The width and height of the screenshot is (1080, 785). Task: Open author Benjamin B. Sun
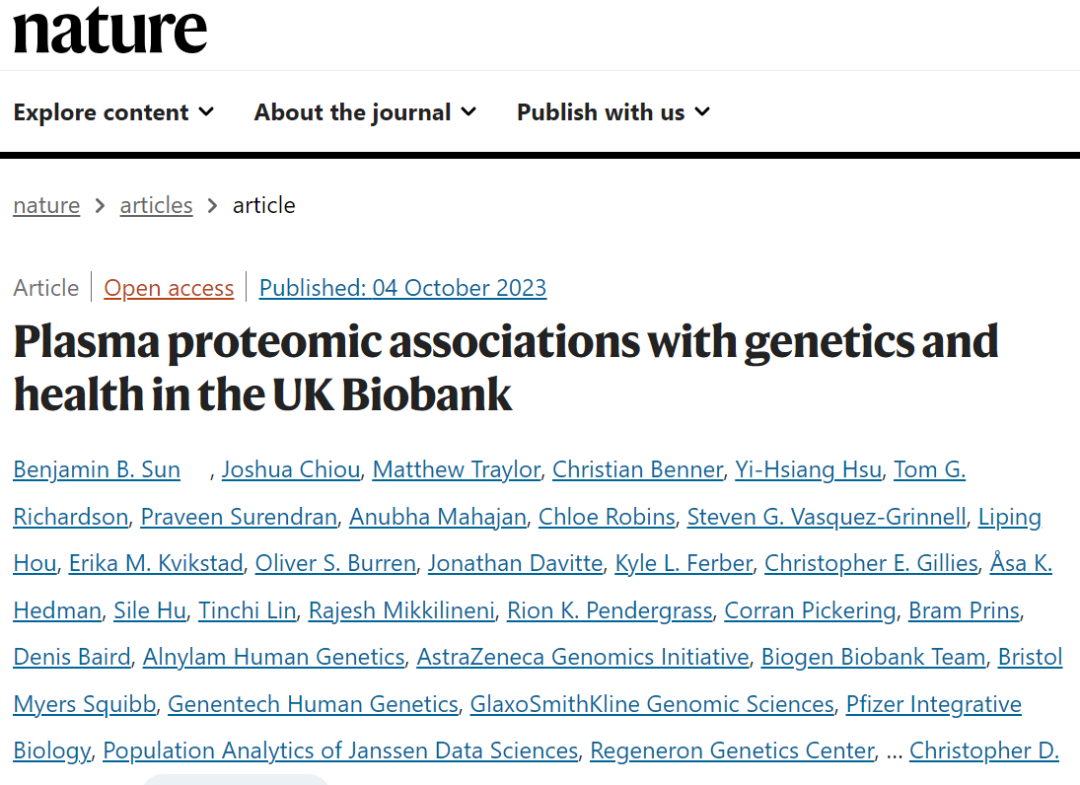click(97, 469)
